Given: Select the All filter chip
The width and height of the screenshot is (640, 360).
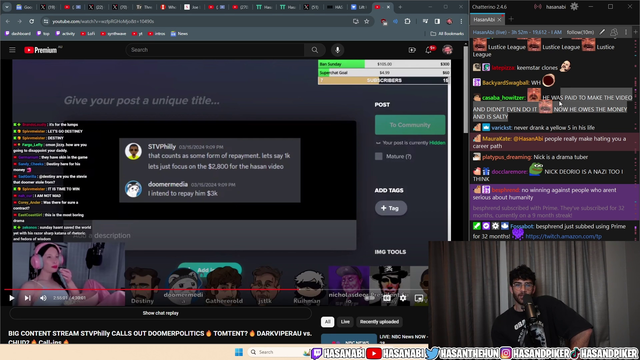Looking at the screenshot, I should click(327, 322).
